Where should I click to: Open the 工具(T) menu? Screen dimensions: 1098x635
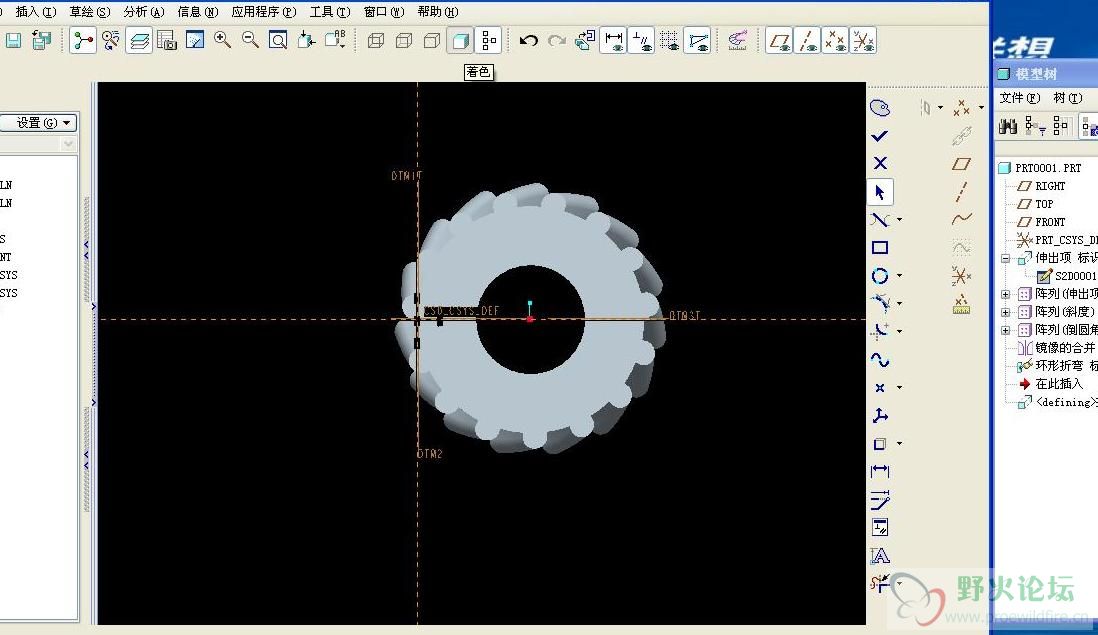pyautogui.click(x=330, y=12)
